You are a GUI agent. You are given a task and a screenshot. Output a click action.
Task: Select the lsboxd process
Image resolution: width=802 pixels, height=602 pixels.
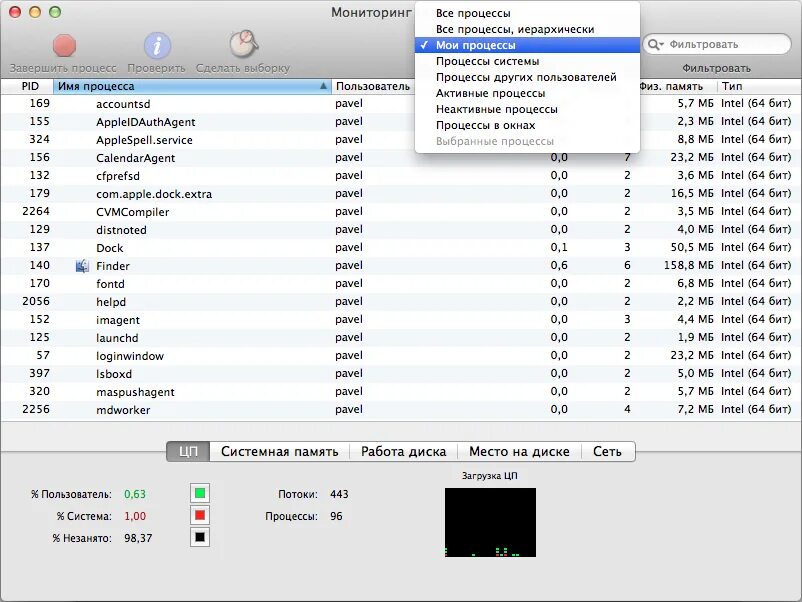point(401,374)
